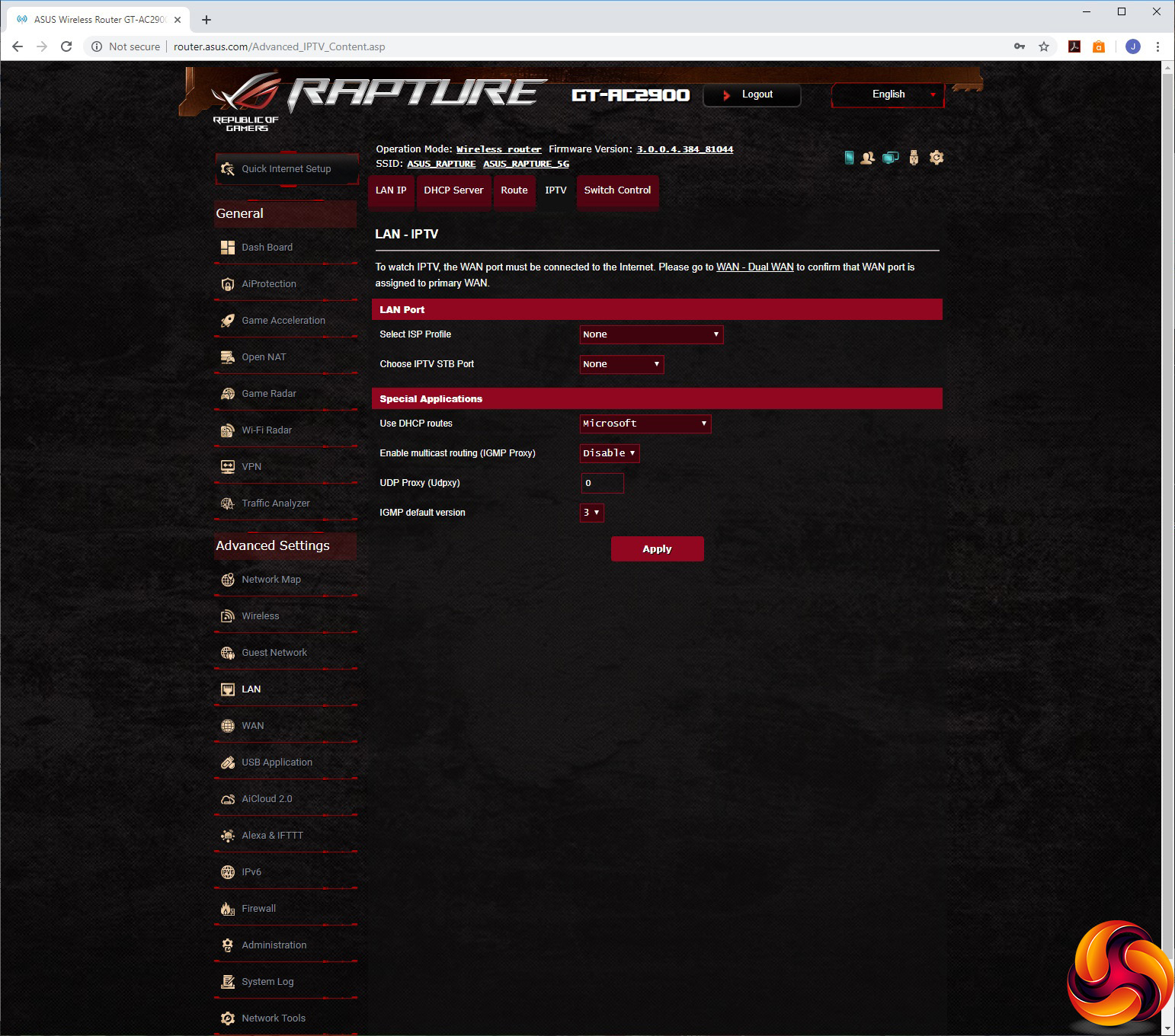The image size is (1175, 1036).
Task: Select the IPTV tab
Action: (555, 190)
